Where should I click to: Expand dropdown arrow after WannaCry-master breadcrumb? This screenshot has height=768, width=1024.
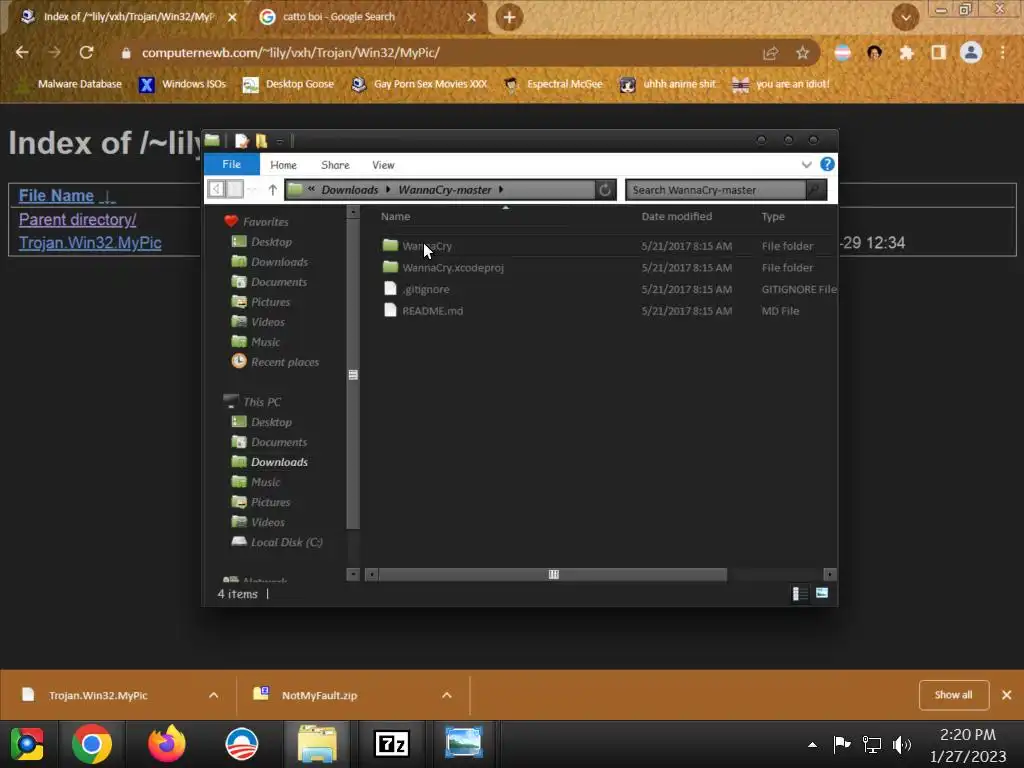point(501,189)
